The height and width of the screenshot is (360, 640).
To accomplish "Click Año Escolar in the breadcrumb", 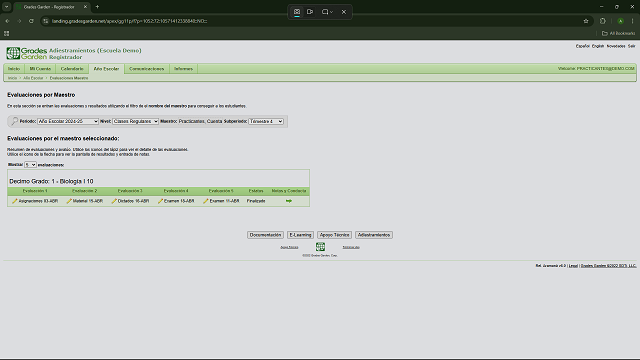I will pyautogui.click(x=33, y=78).
